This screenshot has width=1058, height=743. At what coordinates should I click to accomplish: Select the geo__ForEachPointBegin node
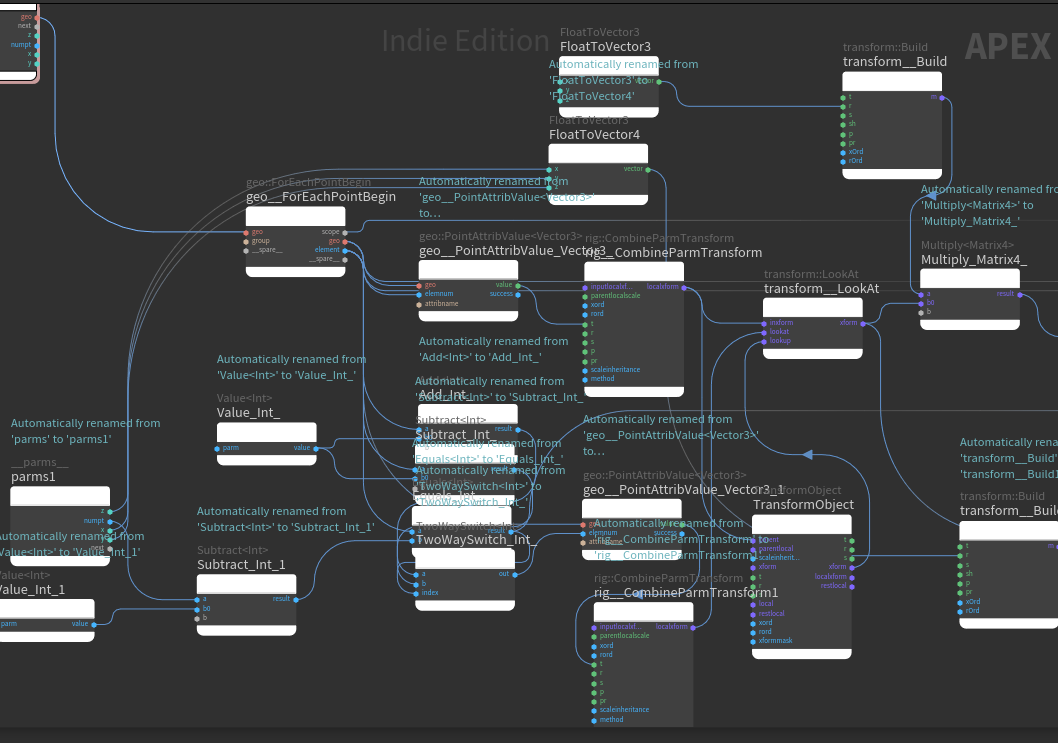(x=296, y=242)
